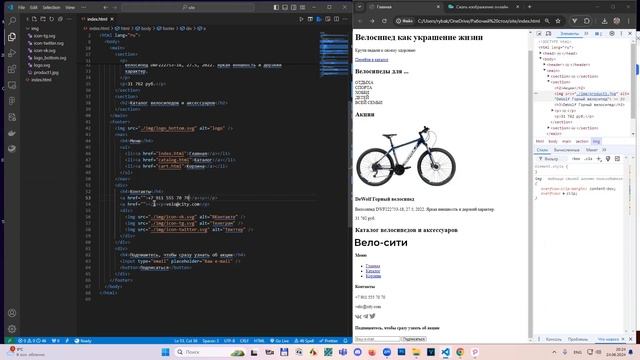Open Manage gear in VS Code activity bar
The image size is (640, 360).
tap(12, 329)
